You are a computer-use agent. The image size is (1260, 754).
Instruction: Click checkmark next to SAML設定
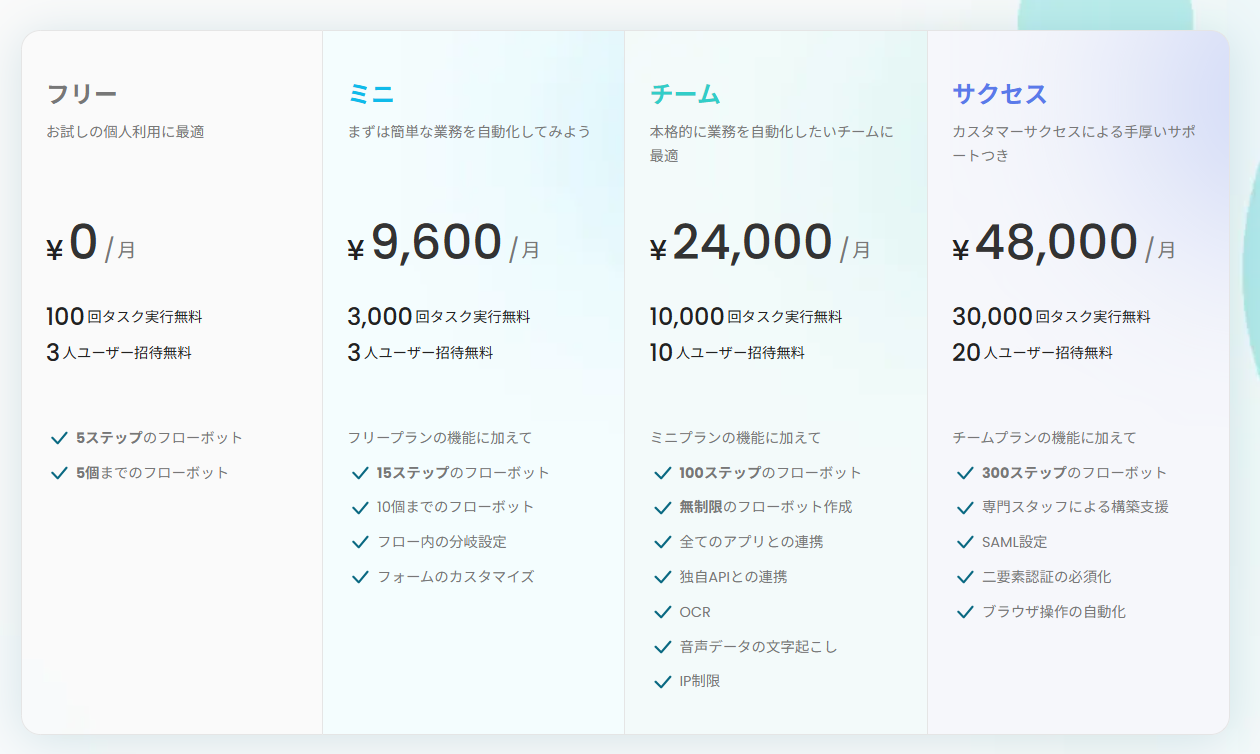pos(965,542)
